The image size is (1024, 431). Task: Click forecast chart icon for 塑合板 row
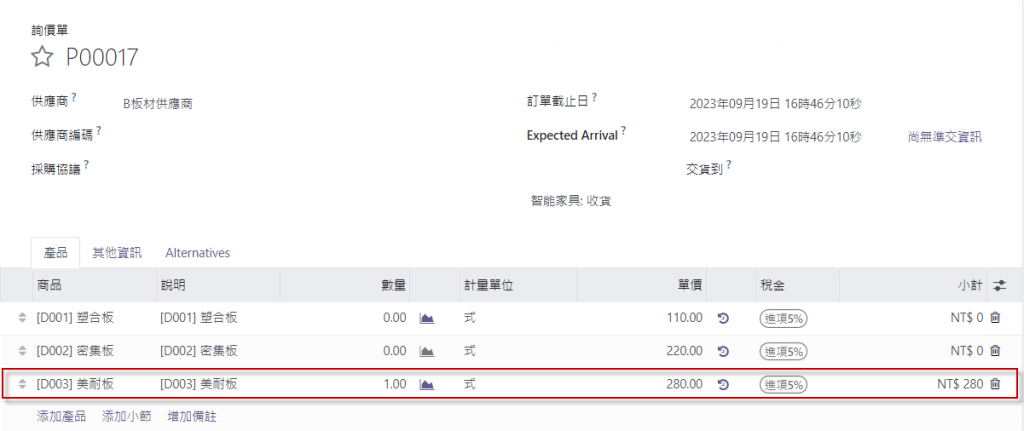coord(426,318)
